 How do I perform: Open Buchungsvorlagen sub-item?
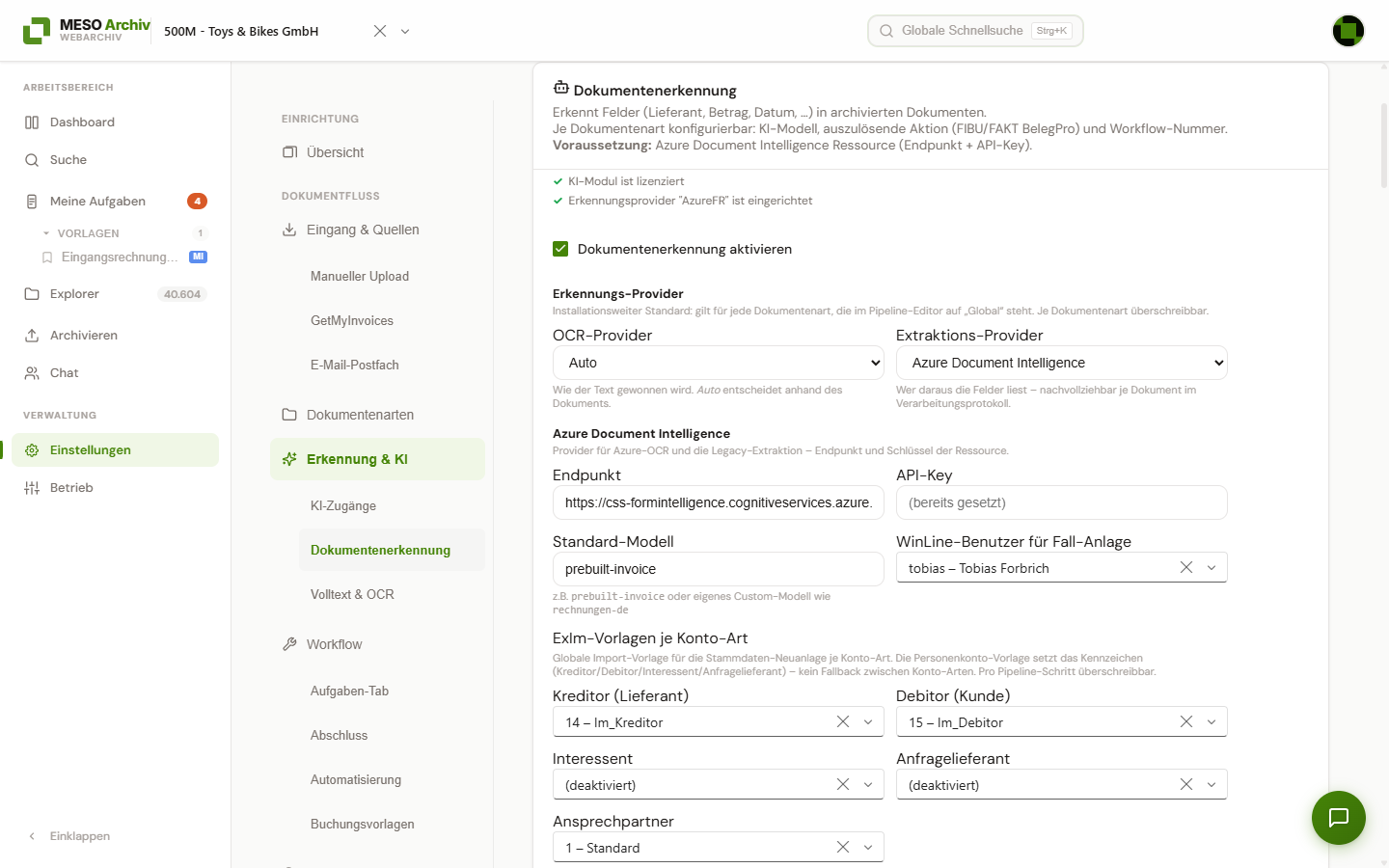[x=392, y=824]
